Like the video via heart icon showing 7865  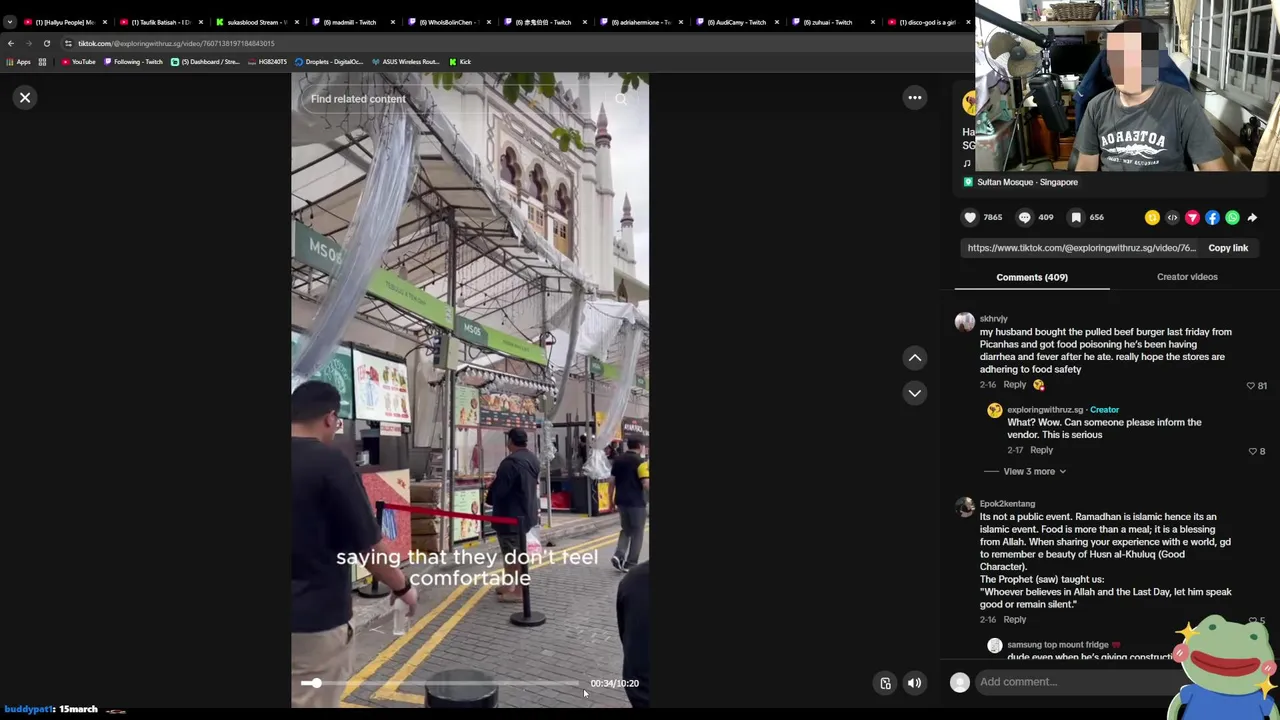(970, 217)
